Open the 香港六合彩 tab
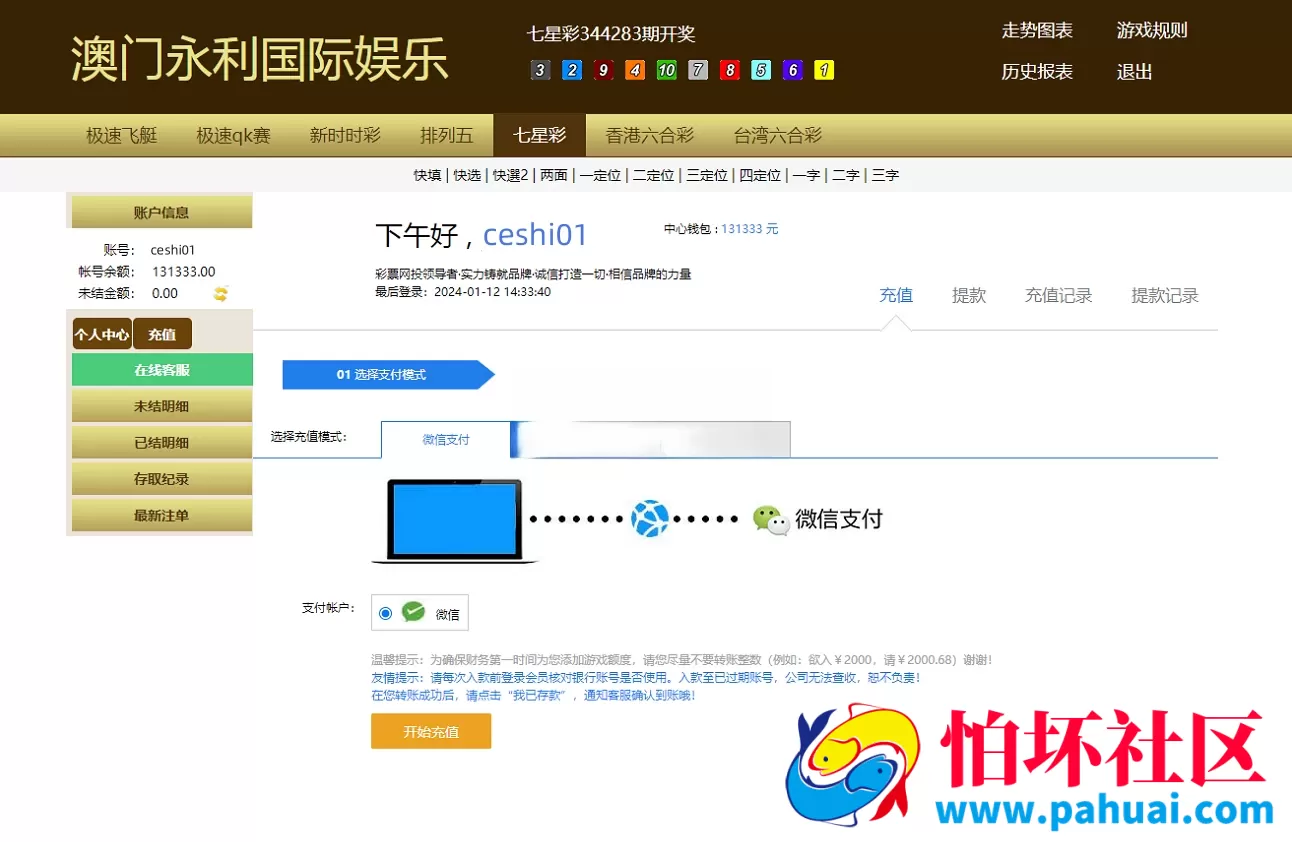This screenshot has width=1292, height=842. (650, 135)
